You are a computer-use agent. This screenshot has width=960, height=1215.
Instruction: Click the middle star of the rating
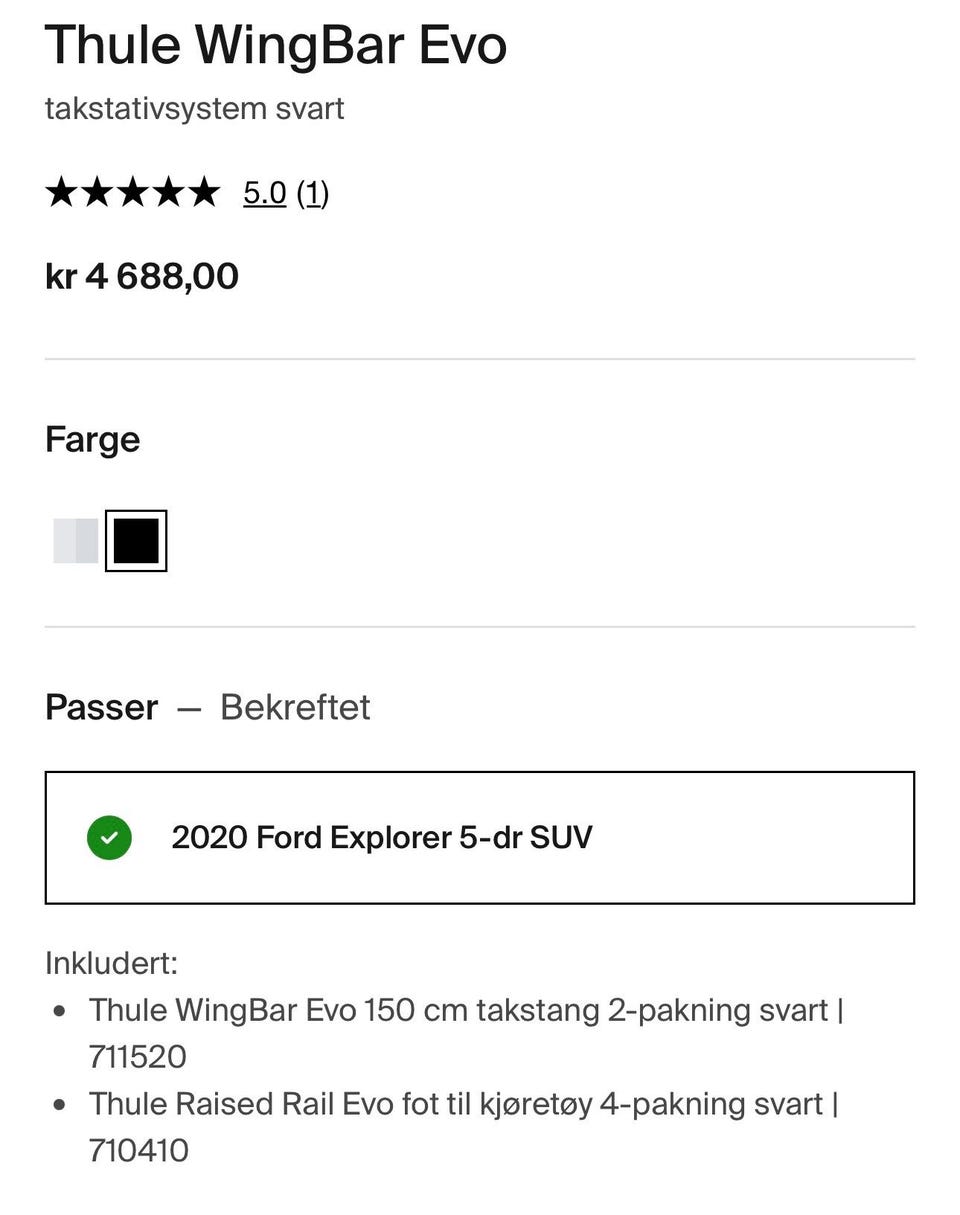click(x=132, y=191)
